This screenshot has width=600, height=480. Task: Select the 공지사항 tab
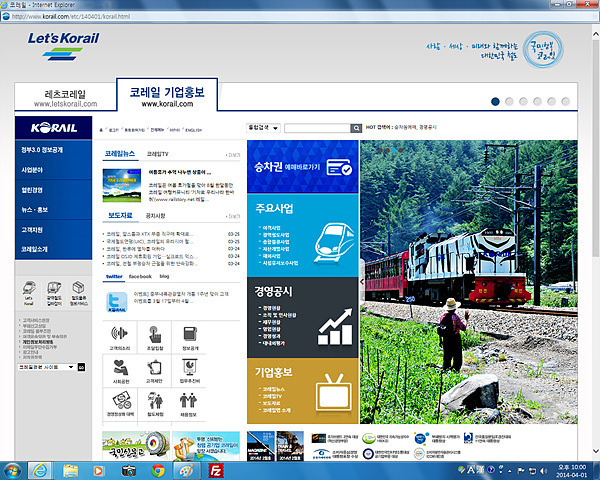155,216
